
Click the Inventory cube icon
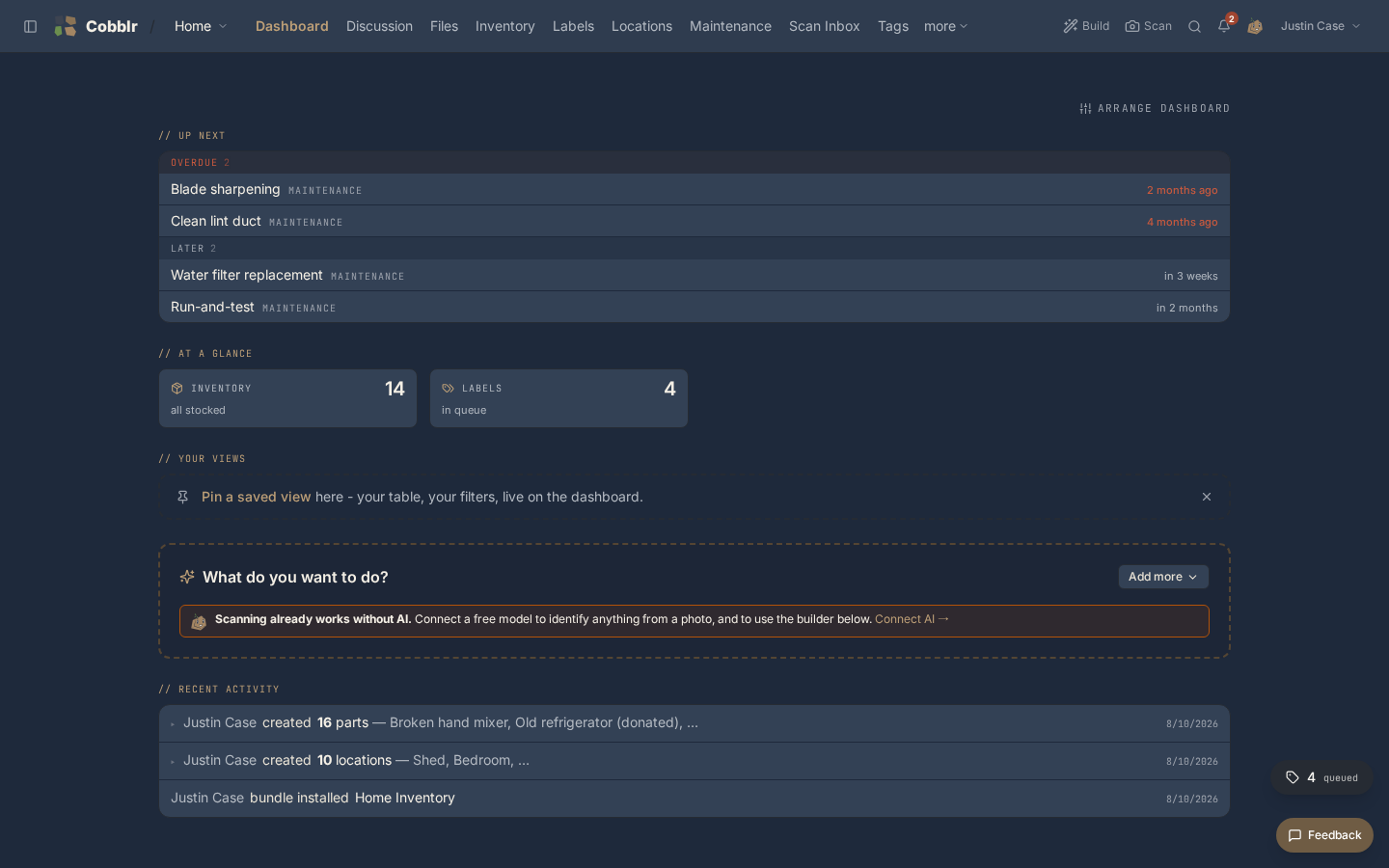coord(177,388)
